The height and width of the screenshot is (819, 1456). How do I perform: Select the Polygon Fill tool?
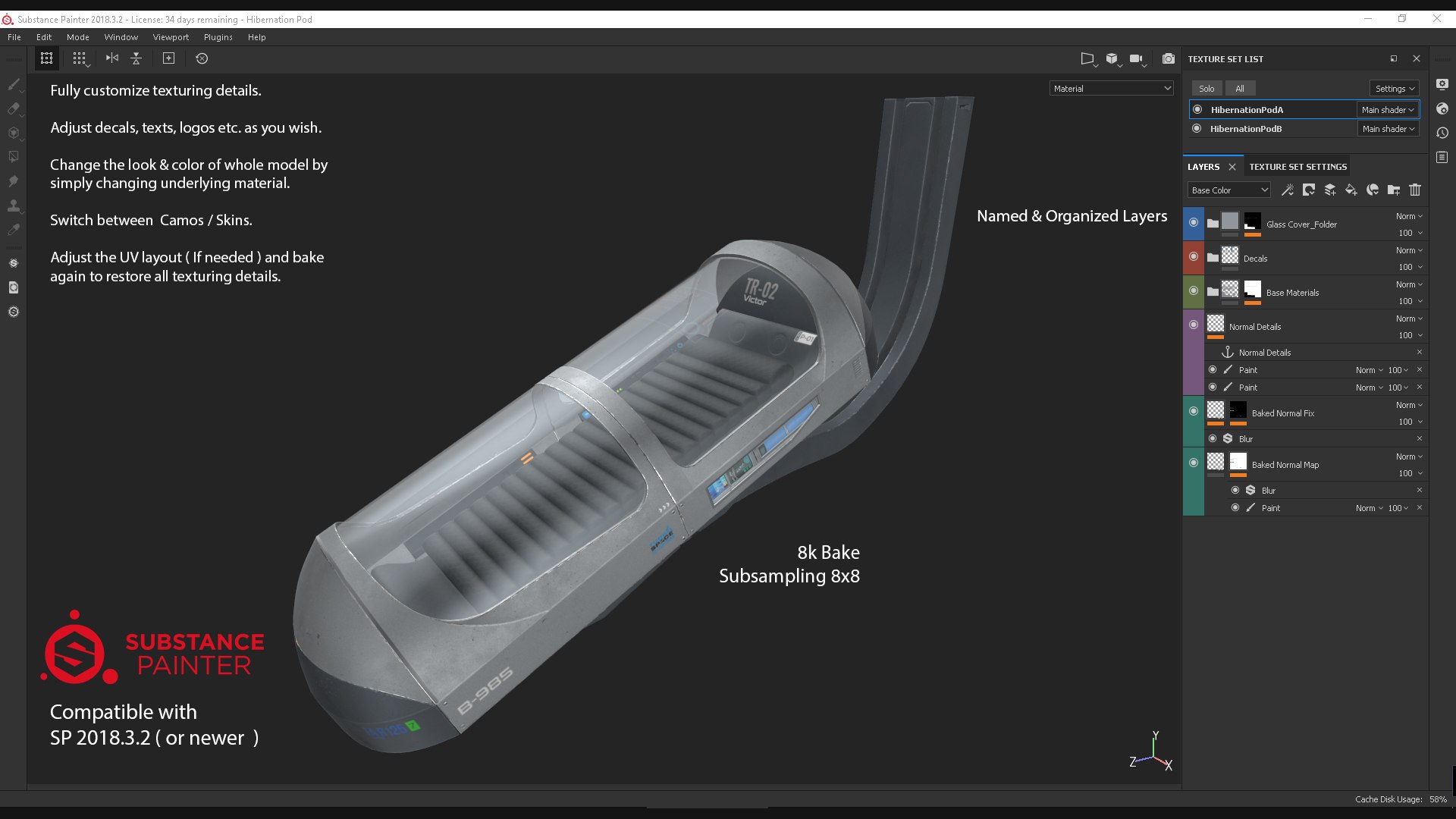point(14,157)
